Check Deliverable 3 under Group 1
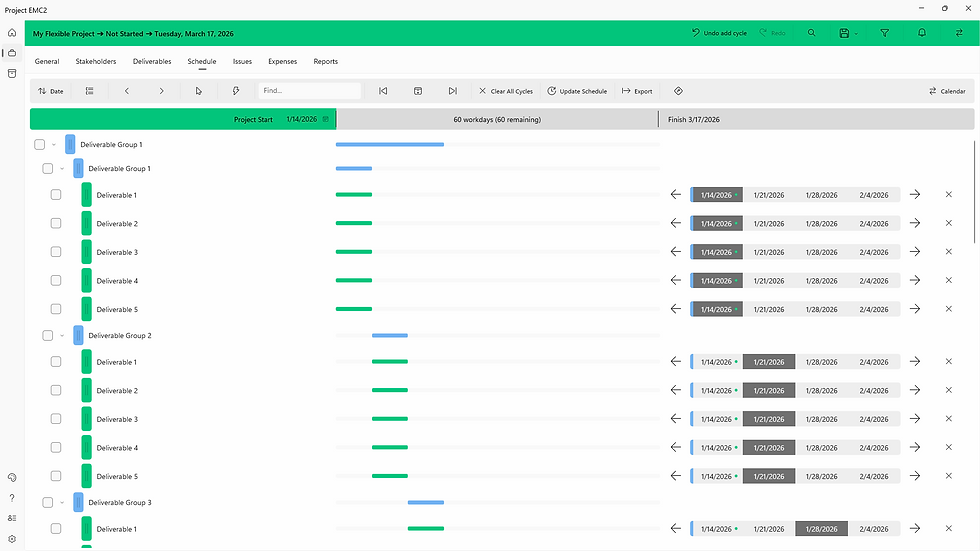Viewport: 980px width, 551px height. coord(56,252)
